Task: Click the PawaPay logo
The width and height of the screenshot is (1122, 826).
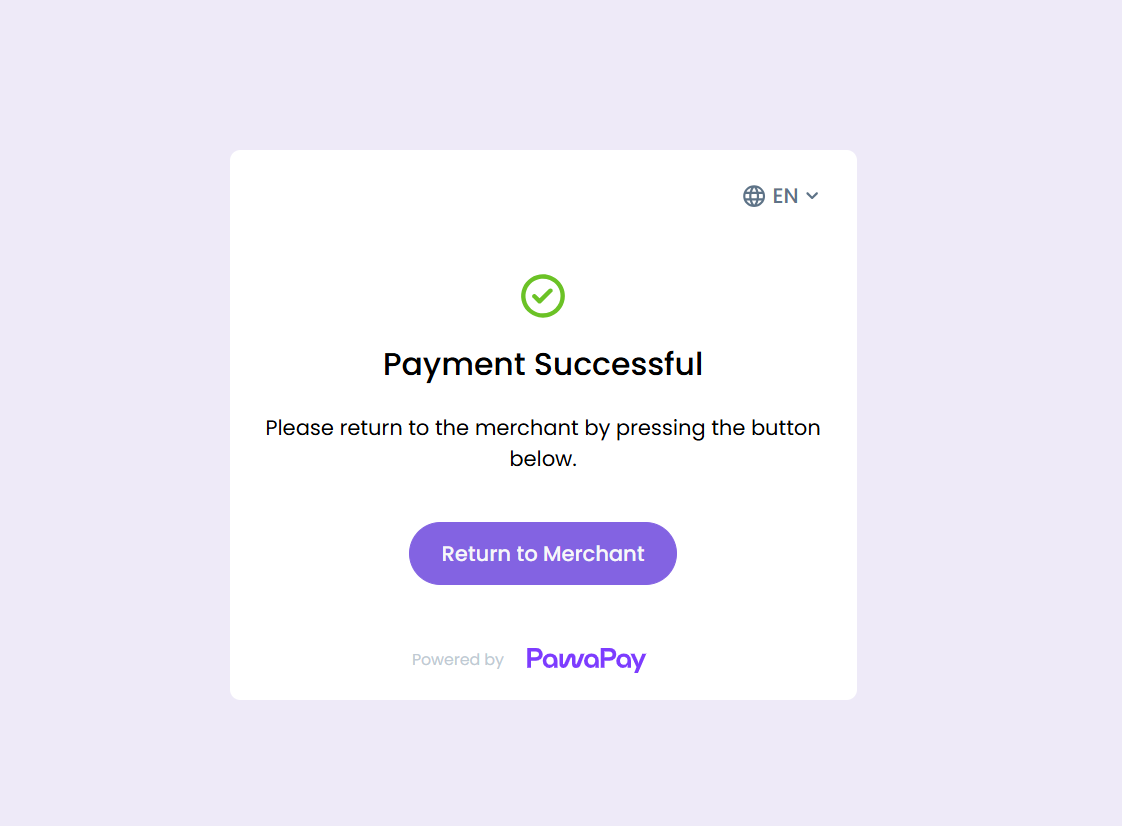Action: pyautogui.click(x=586, y=660)
